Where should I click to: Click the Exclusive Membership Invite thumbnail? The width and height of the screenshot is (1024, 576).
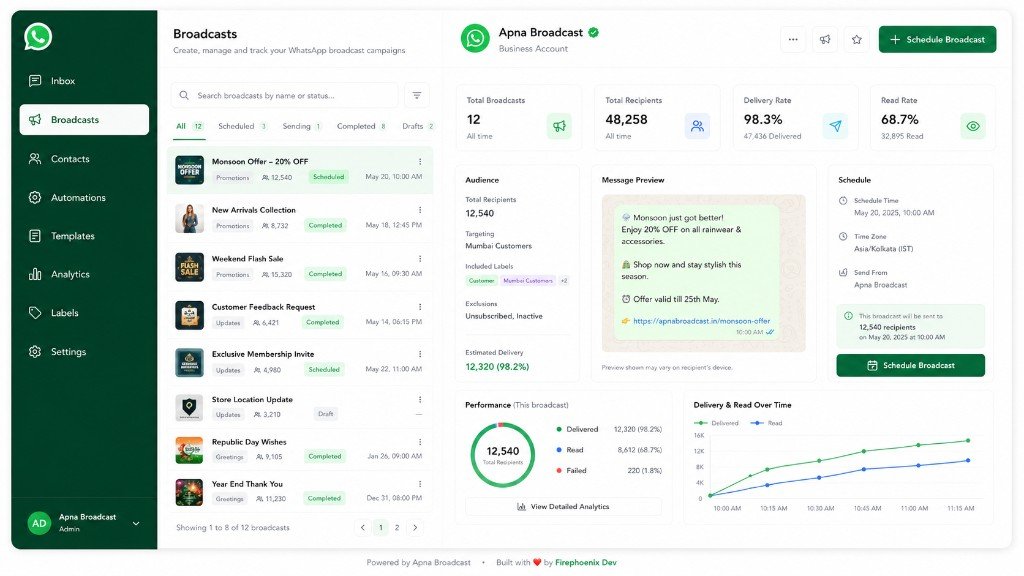tap(189, 363)
